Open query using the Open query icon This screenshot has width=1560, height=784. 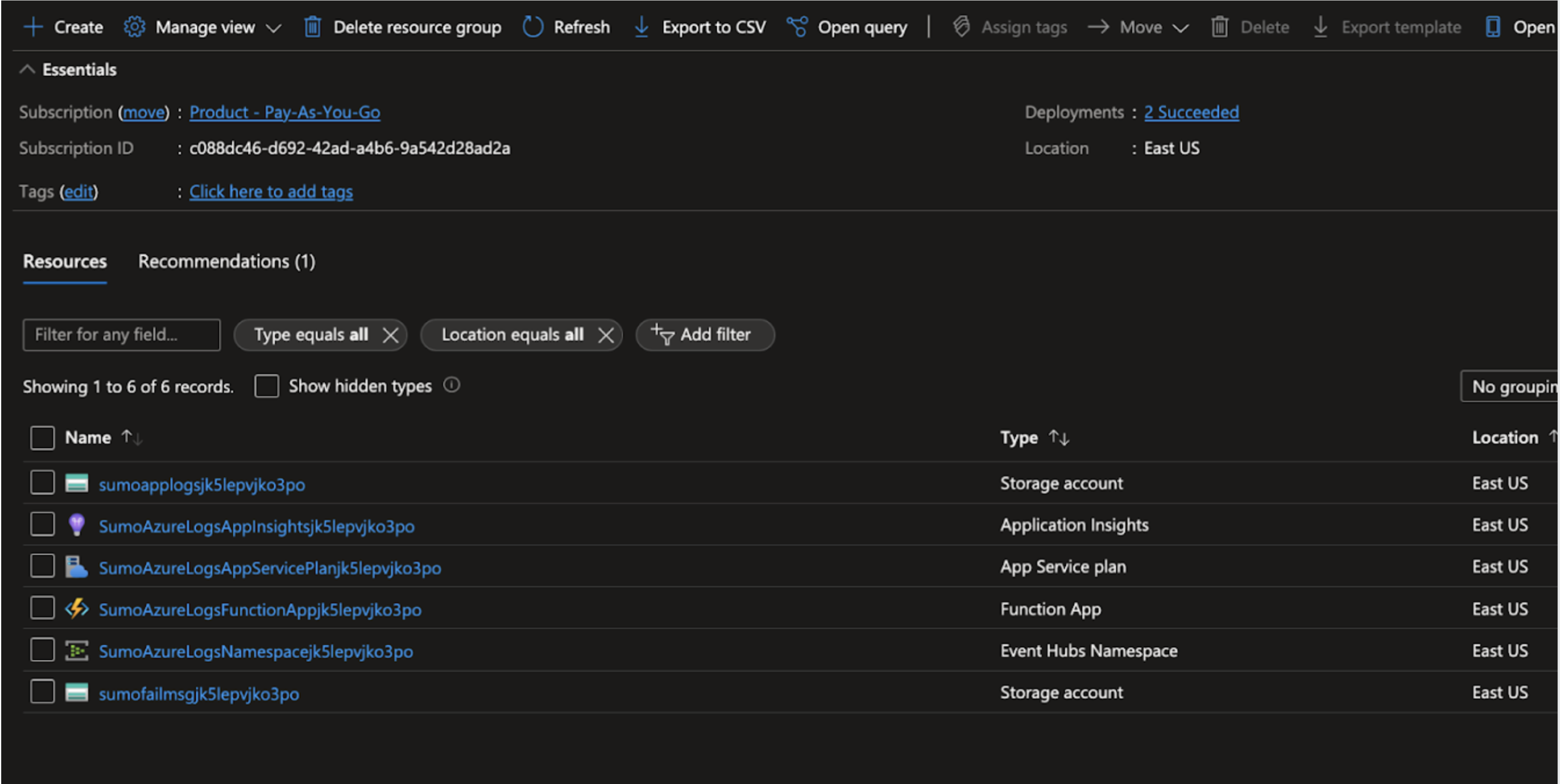[x=796, y=27]
